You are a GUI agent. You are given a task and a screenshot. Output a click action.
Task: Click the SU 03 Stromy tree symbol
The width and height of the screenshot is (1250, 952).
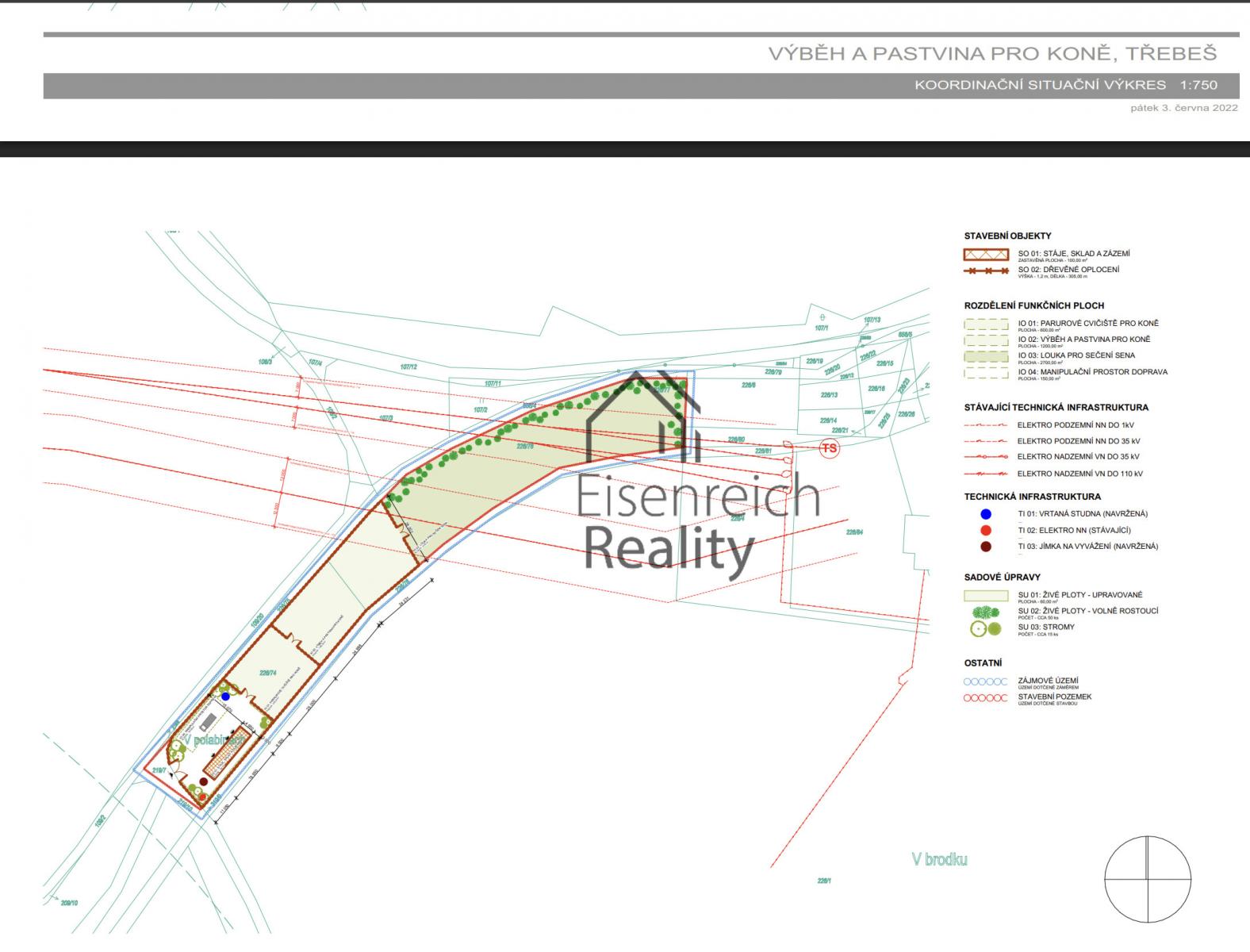(x=985, y=629)
